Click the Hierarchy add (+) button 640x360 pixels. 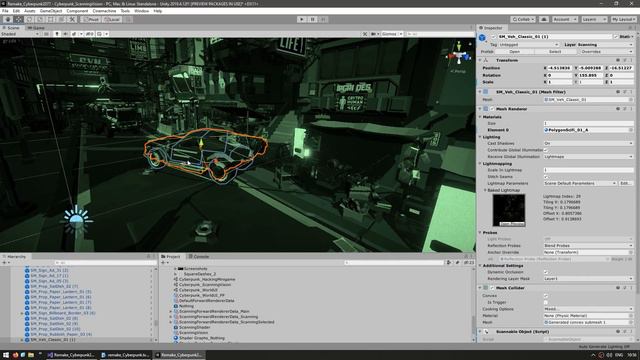coord(5,263)
